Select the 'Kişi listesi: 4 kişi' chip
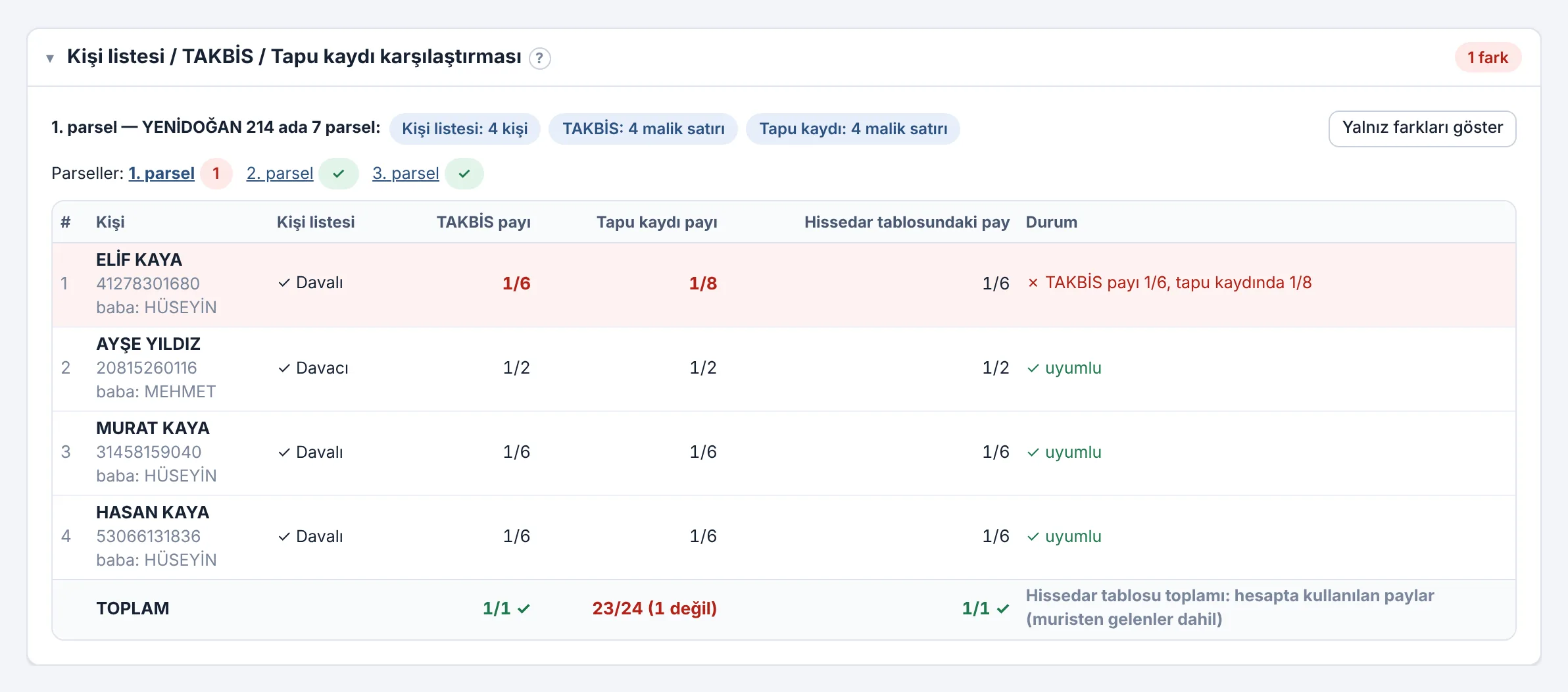Screen dimensions: 1568x692 (464, 129)
